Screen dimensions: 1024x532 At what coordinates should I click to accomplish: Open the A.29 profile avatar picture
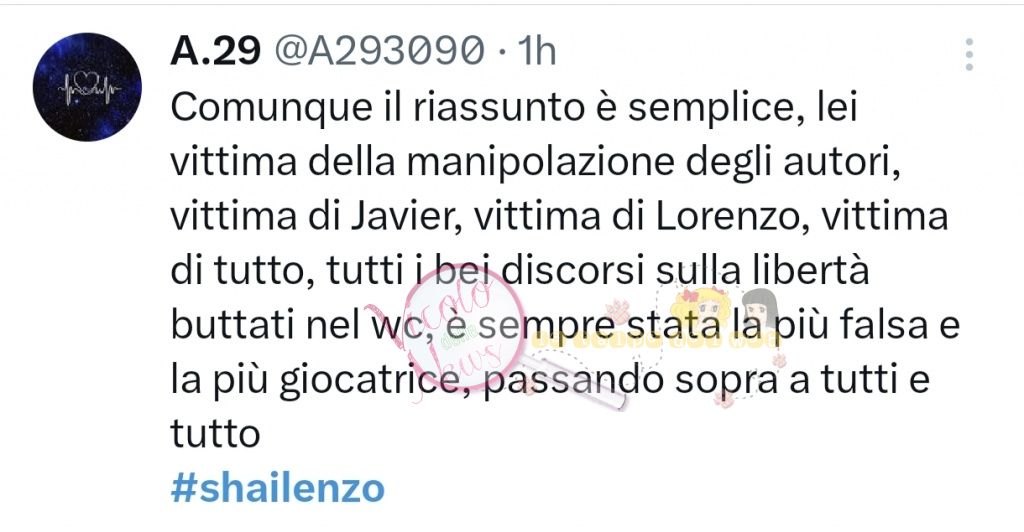pos(87,87)
